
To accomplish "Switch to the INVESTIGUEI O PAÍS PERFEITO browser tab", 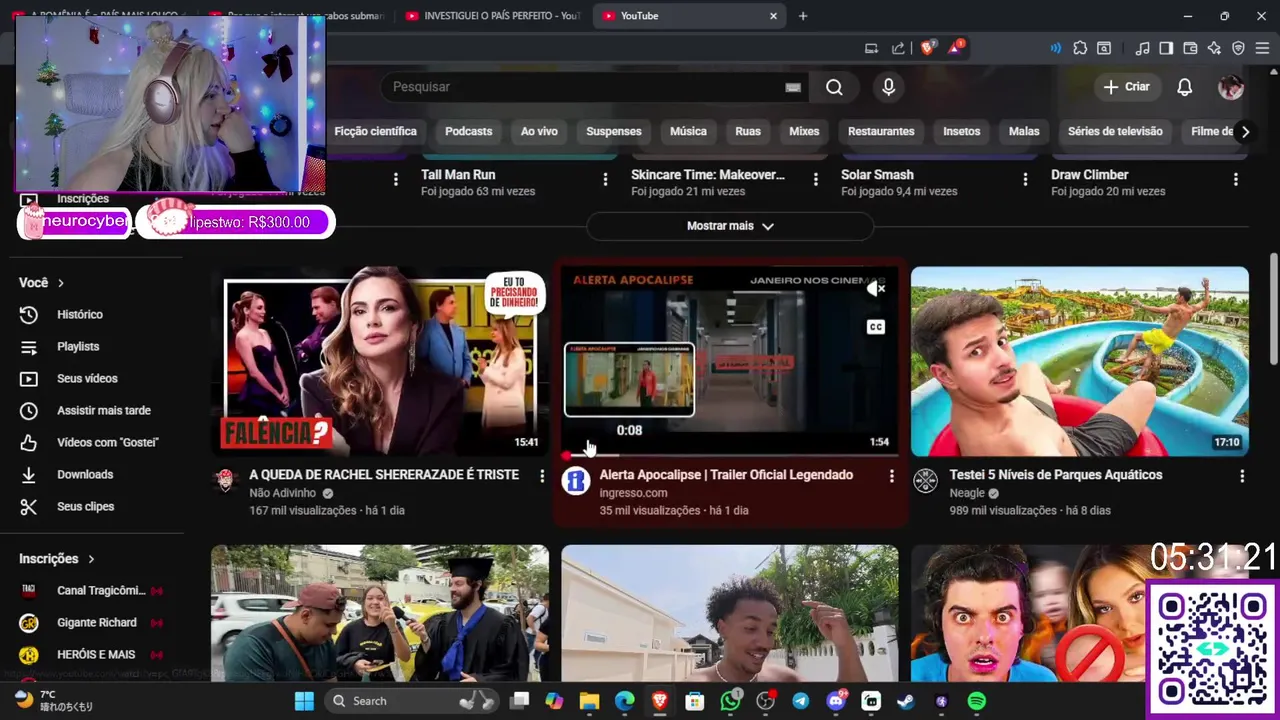I will click(x=493, y=16).
